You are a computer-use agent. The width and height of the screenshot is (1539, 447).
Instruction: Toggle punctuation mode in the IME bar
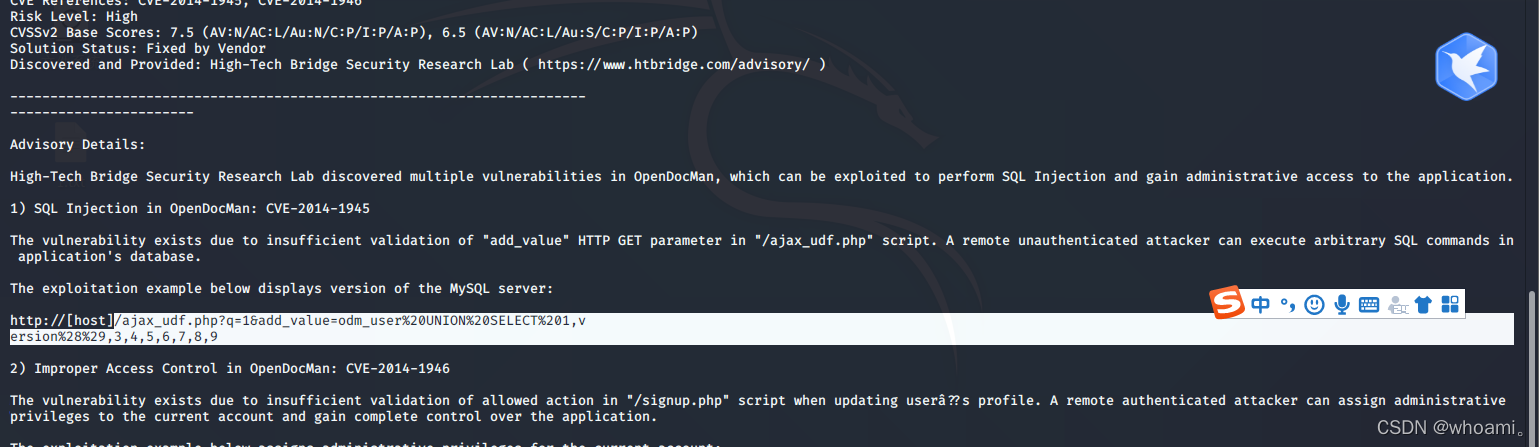tap(1288, 304)
